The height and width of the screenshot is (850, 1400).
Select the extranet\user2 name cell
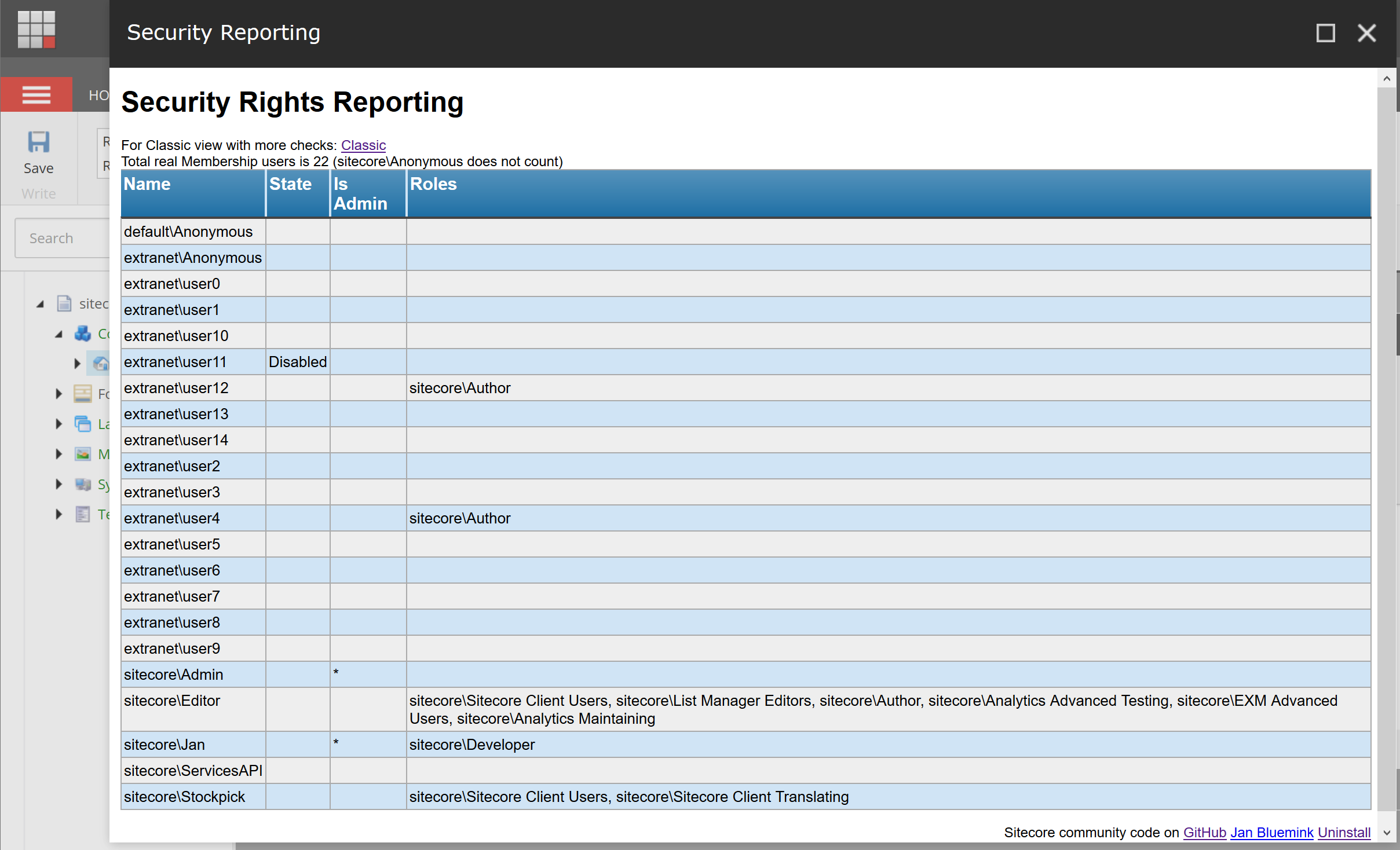193,466
